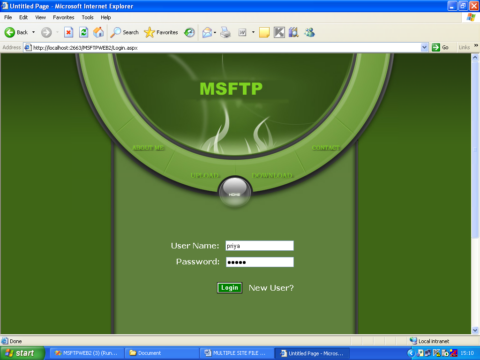Click the MSFTP site title

[231, 89]
